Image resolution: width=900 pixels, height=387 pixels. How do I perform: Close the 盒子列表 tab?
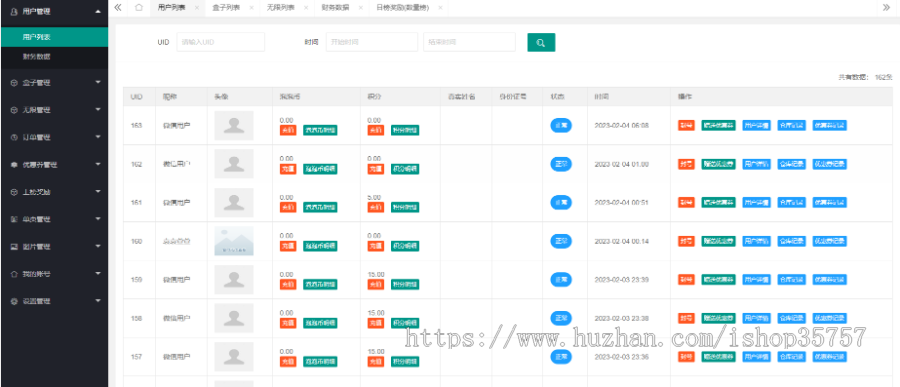[251, 7]
